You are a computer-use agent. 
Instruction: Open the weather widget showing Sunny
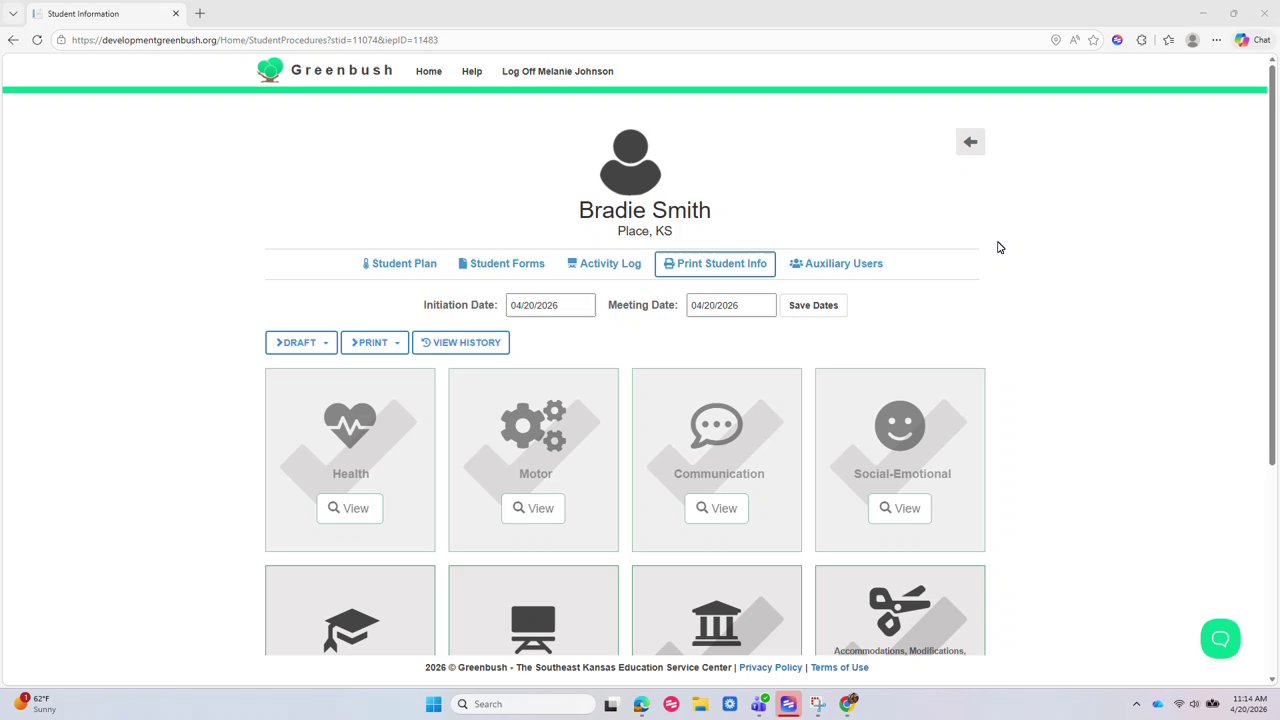tap(34, 704)
